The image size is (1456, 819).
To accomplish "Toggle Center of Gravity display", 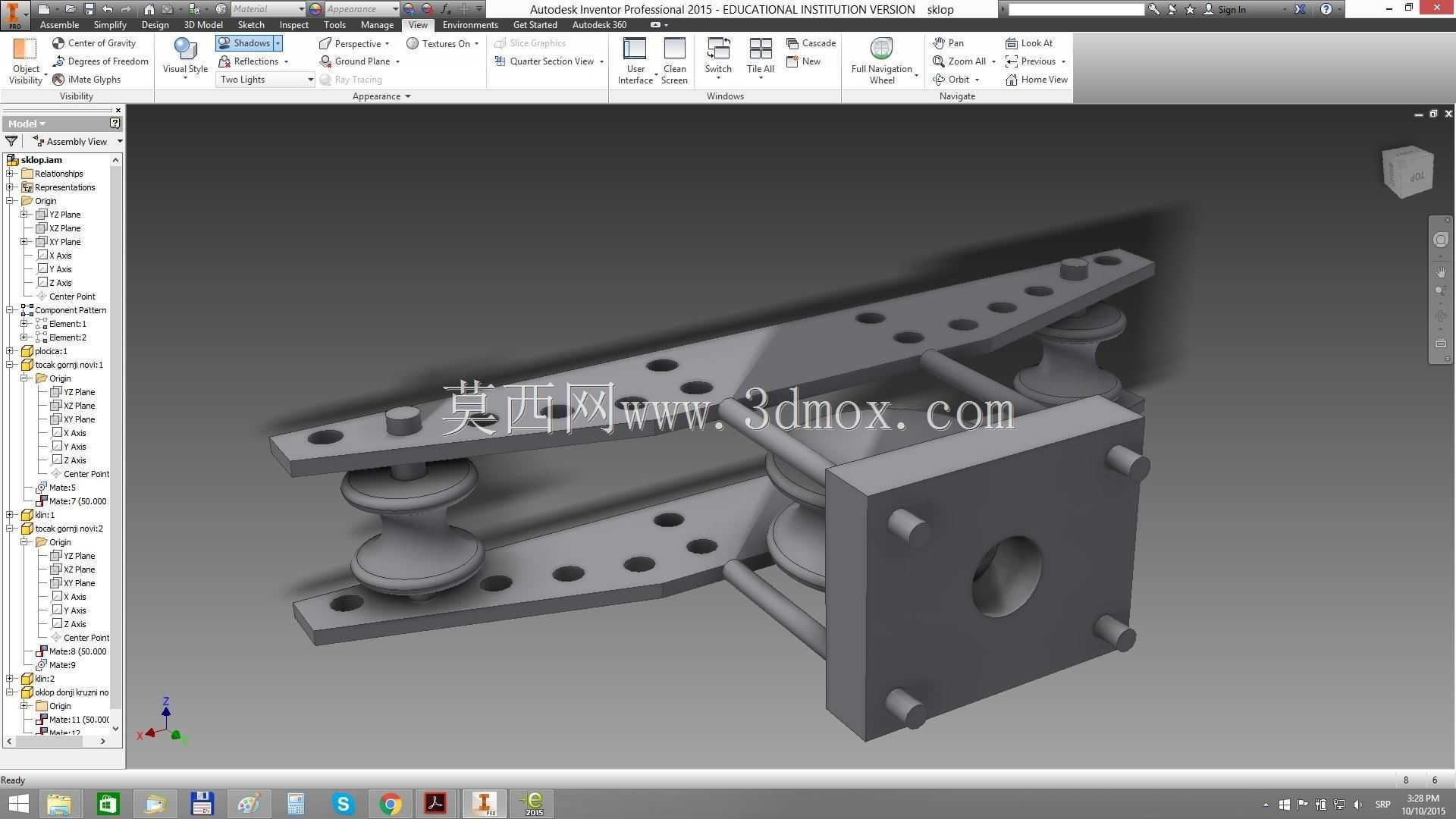I will (x=94, y=43).
